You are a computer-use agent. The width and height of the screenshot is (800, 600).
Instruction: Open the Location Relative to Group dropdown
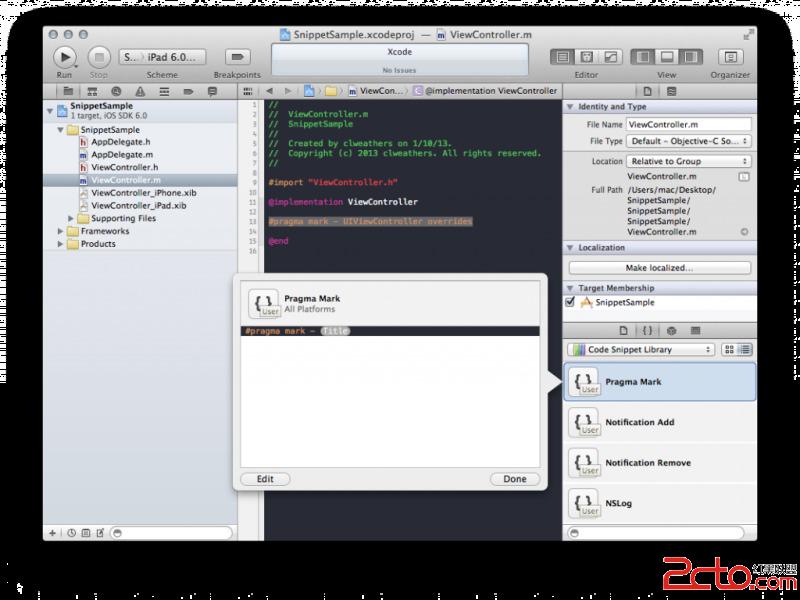(688, 161)
